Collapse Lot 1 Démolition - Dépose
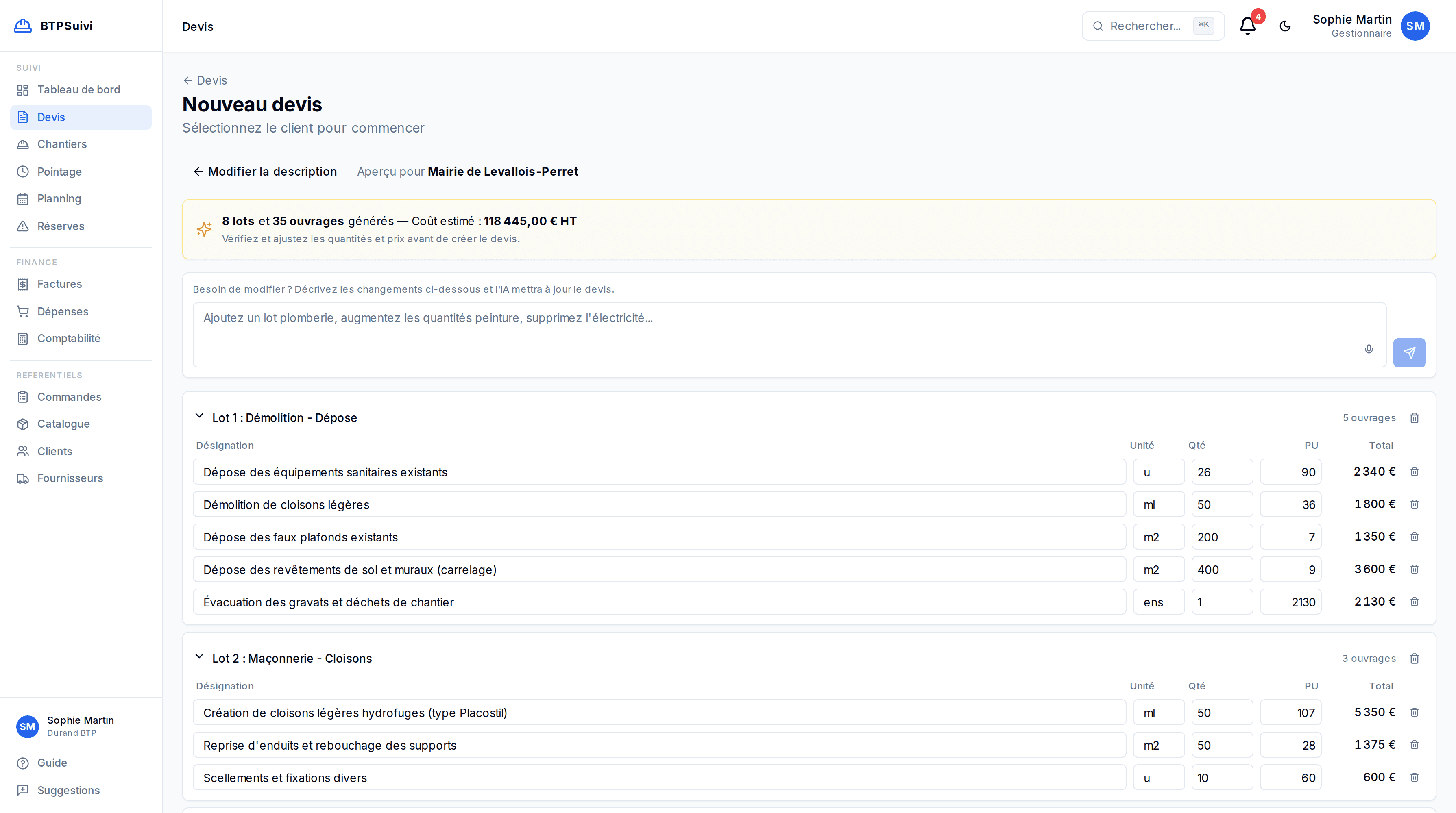The width and height of the screenshot is (1456, 813). (x=199, y=416)
